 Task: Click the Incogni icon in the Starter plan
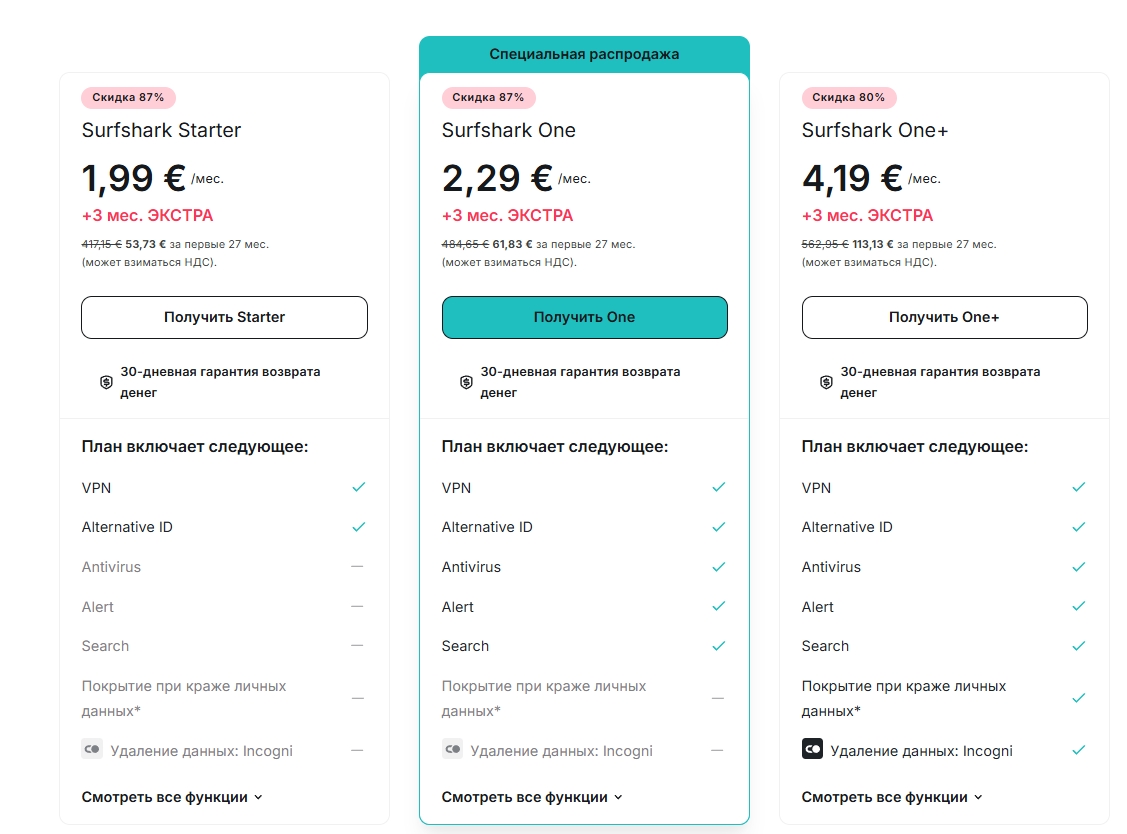click(x=92, y=748)
